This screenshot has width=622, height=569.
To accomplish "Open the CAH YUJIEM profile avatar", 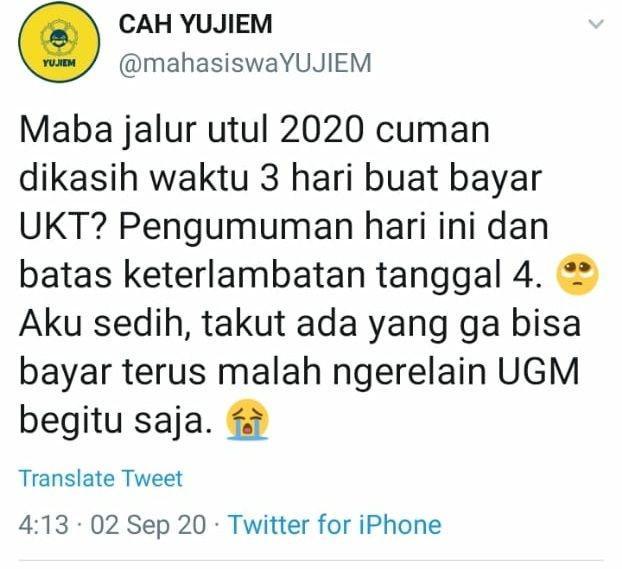I will [x=59, y=42].
